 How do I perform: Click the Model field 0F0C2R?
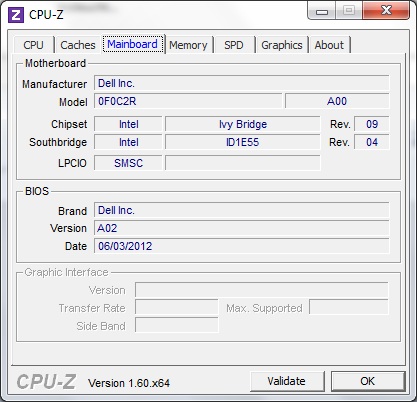188,101
